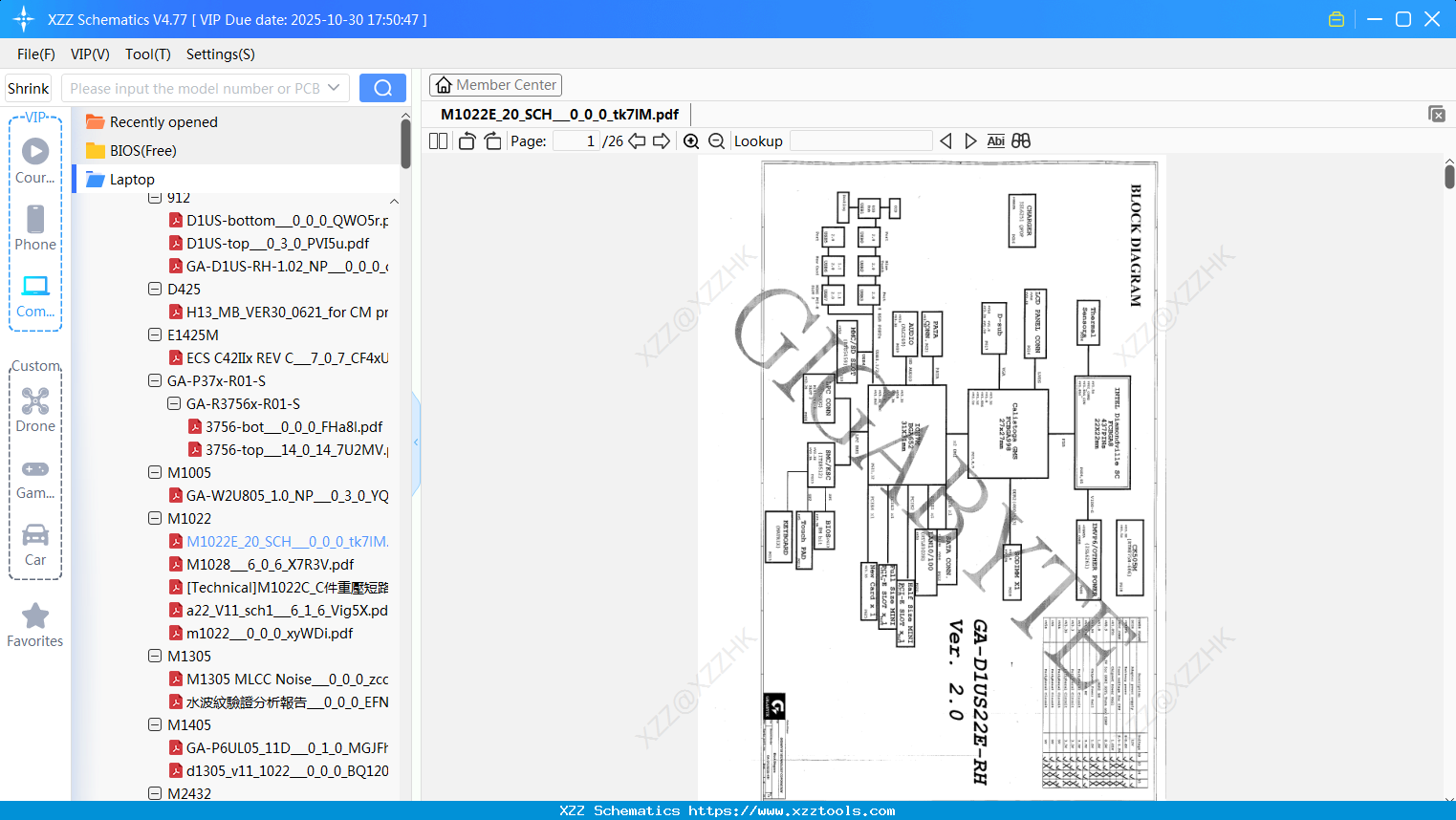1456x820 pixels.
Task: Click the page number field
Action: (576, 141)
